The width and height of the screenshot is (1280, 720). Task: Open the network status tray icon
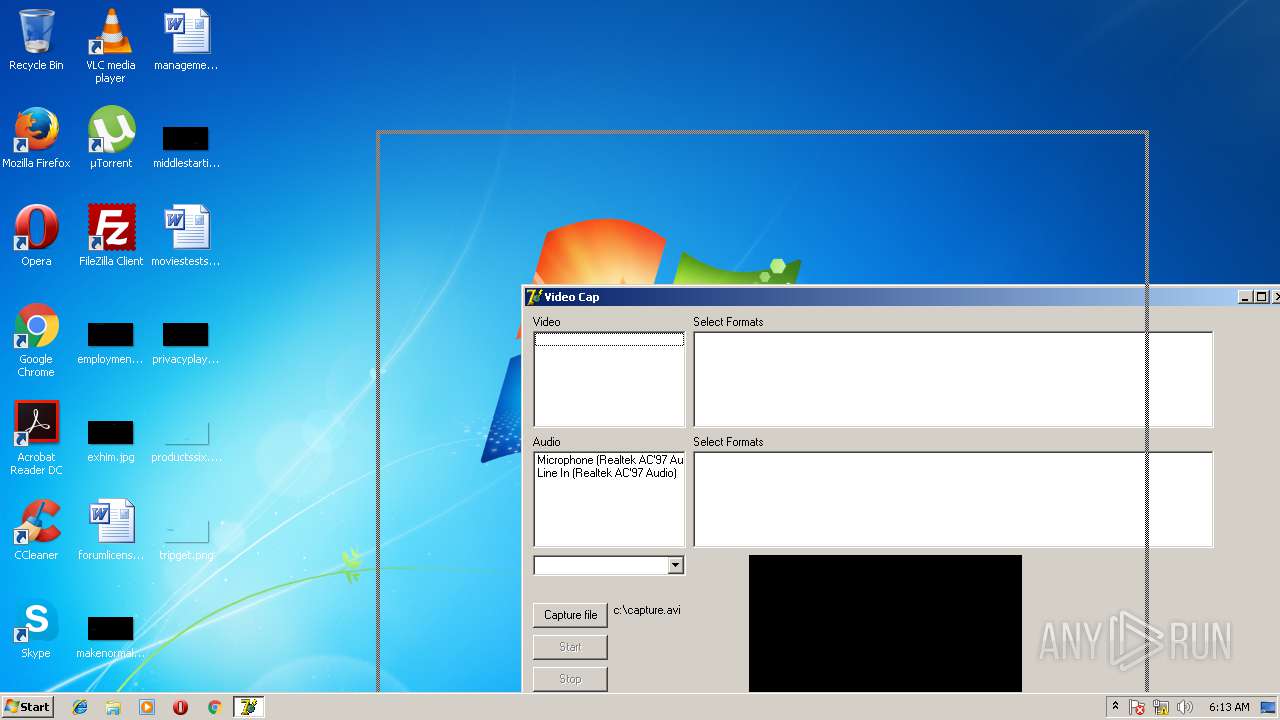(1161, 707)
